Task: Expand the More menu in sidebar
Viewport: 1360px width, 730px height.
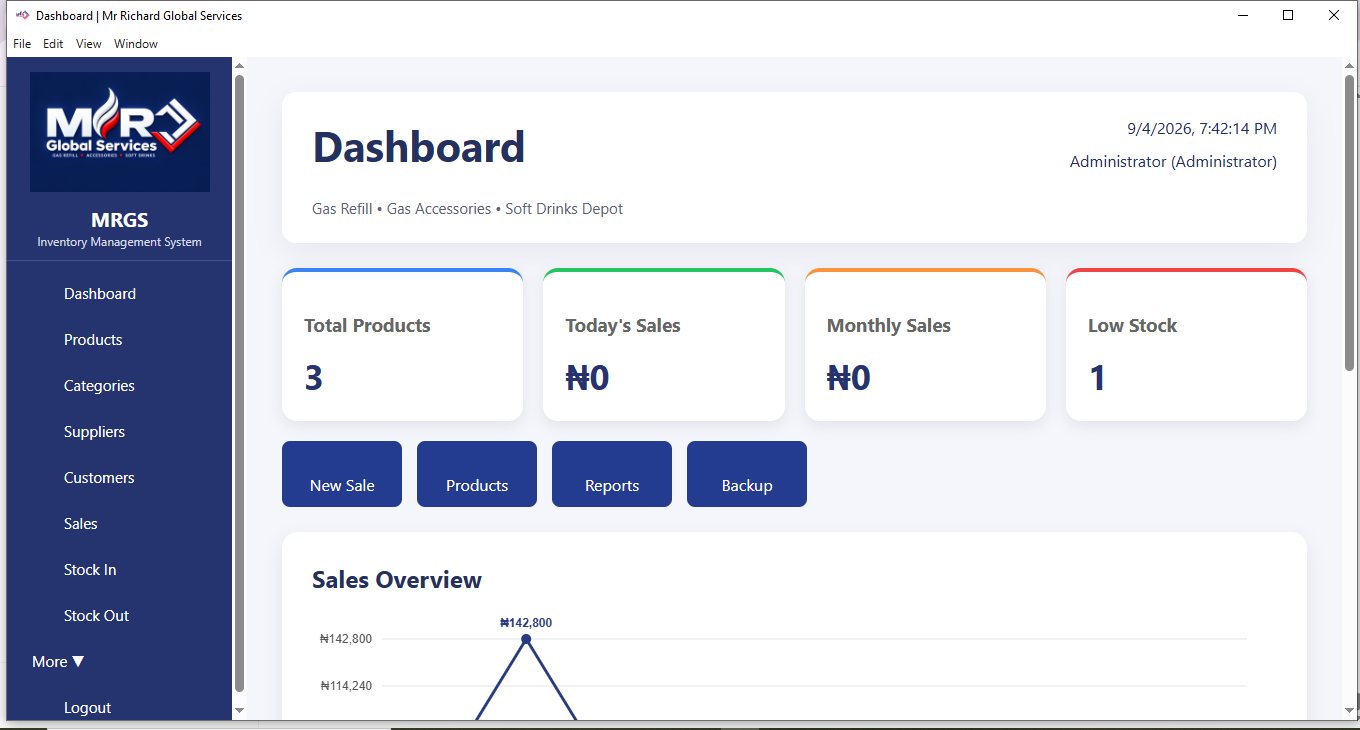Action: coord(58,662)
